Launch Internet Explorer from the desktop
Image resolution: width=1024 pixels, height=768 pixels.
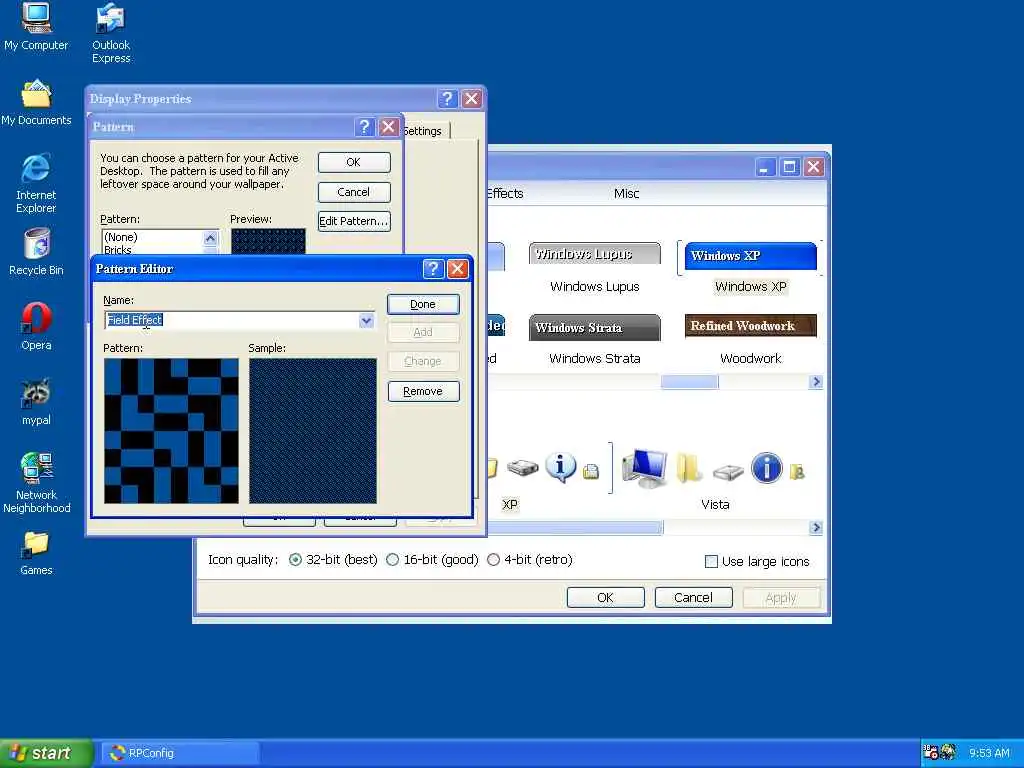click(36, 183)
